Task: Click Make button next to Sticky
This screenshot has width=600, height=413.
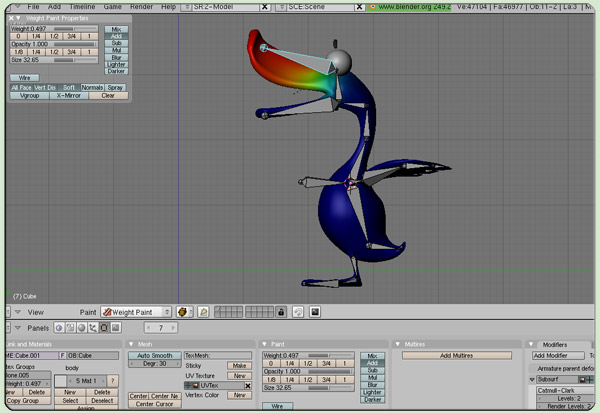Action: pos(240,366)
